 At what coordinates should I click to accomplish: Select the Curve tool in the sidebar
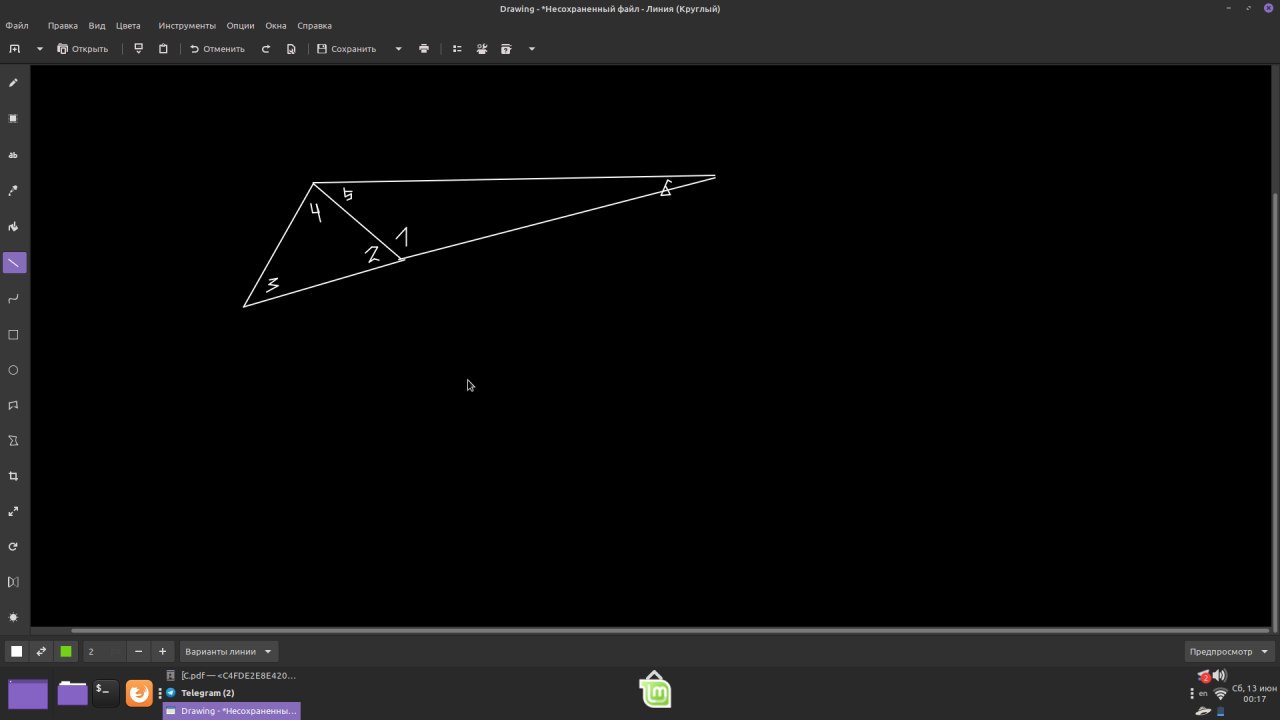pyautogui.click(x=14, y=298)
